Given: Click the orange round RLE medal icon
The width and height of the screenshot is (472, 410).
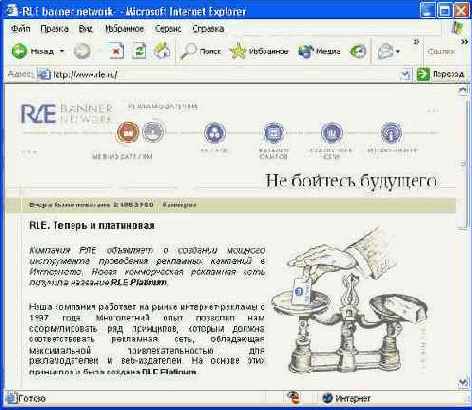Looking at the screenshot, I should (127, 132).
